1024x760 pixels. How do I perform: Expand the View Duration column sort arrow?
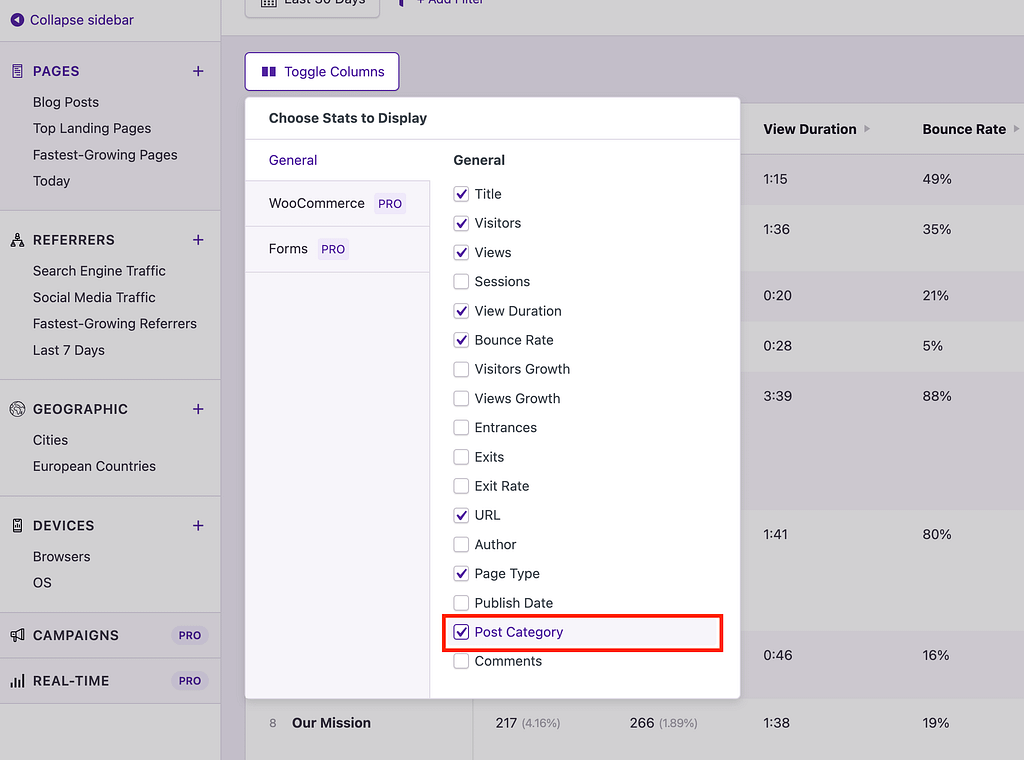[870, 128]
